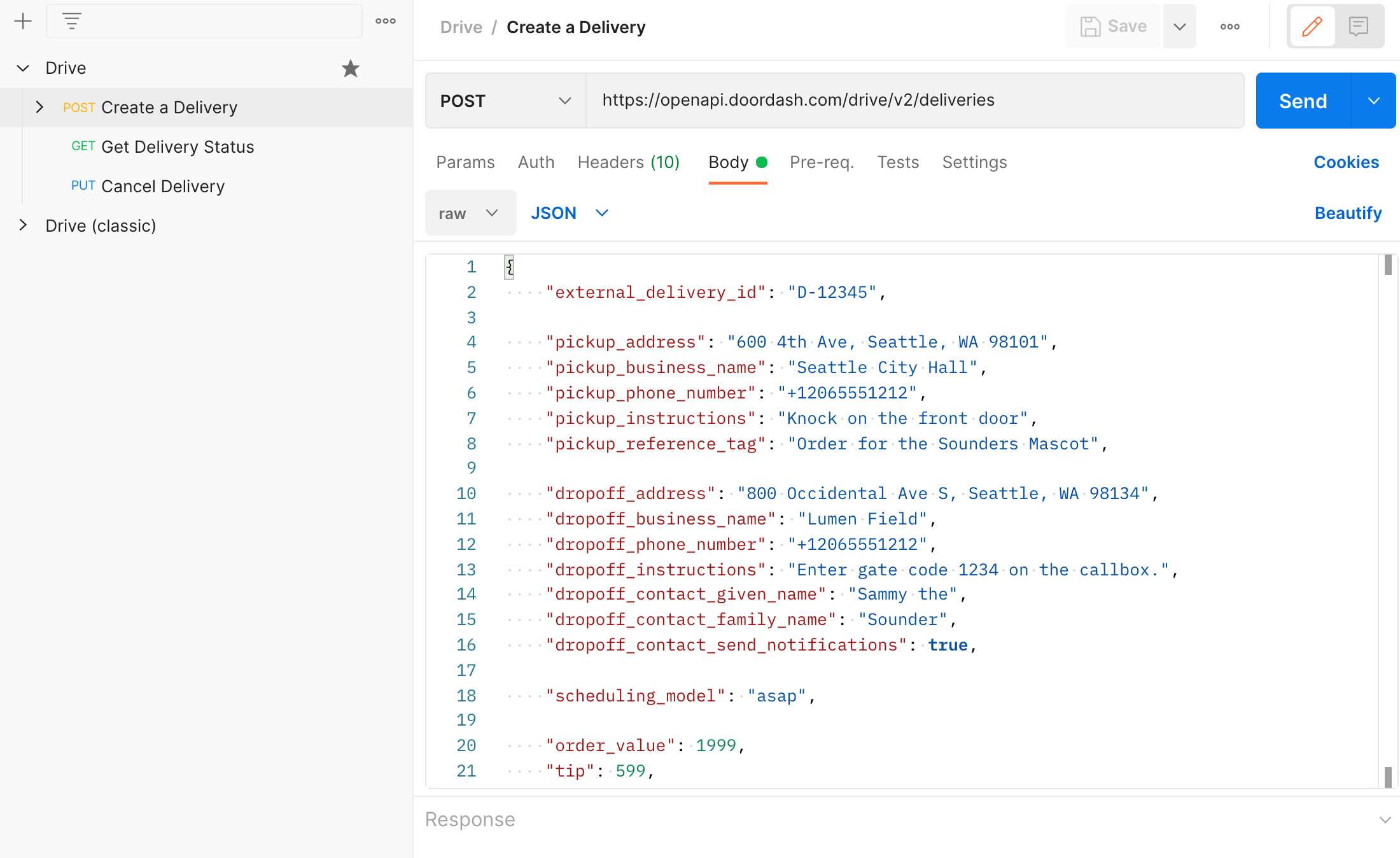Viewport: 1400px width, 858px height.
Task: Click the comments icon
Action: tap(1359, 26)
